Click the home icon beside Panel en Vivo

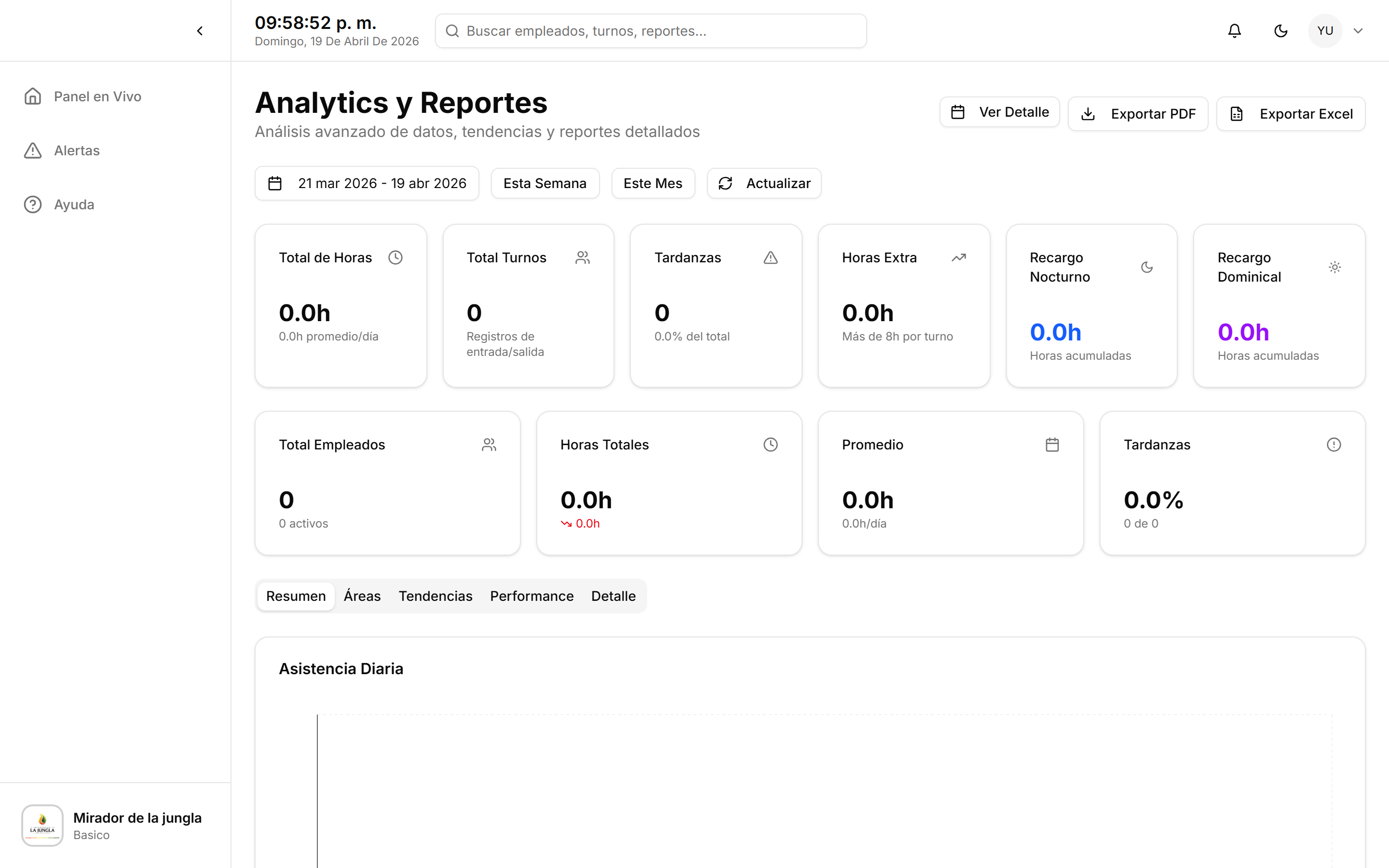[x=33, y=96]
